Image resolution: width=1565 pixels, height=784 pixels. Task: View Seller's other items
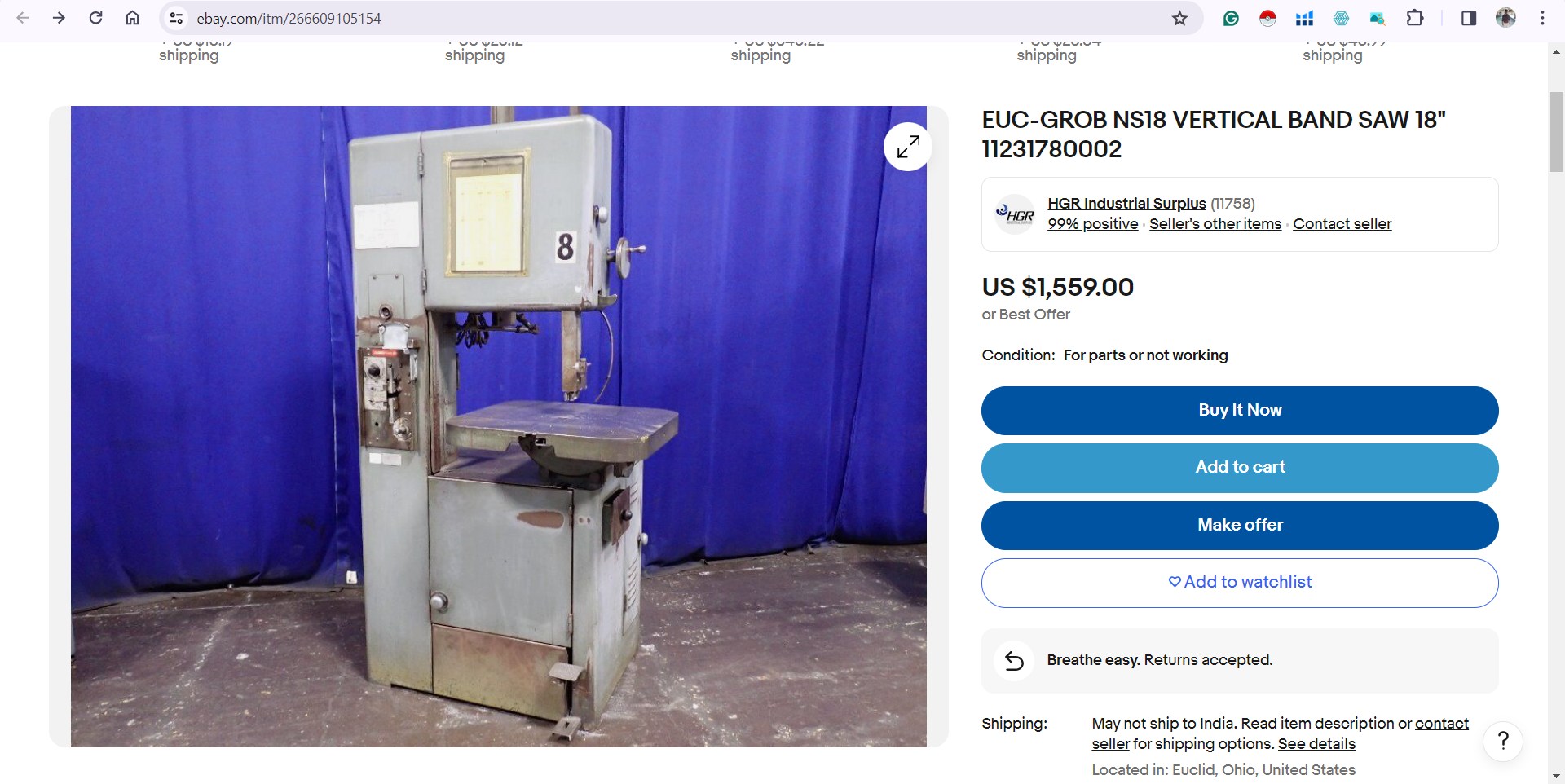(x=1215, y=224)
